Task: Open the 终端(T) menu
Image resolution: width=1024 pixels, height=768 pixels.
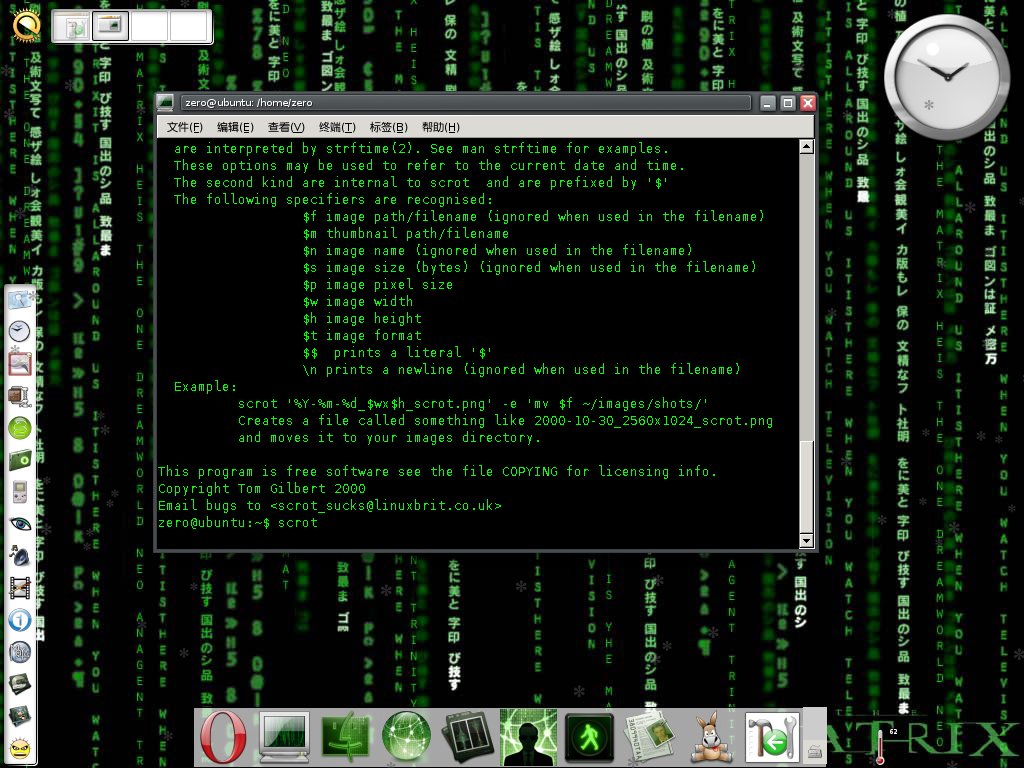Action: click(x=337, y=127)
